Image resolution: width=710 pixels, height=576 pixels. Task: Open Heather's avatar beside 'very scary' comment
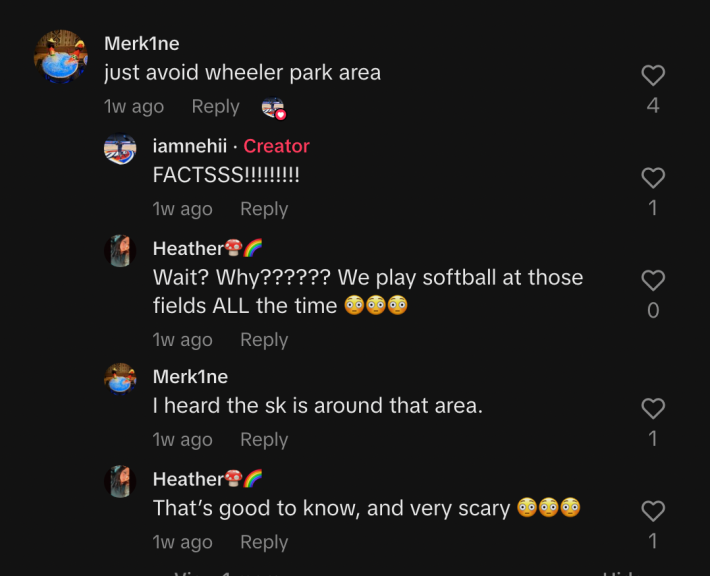pos(120,481)
